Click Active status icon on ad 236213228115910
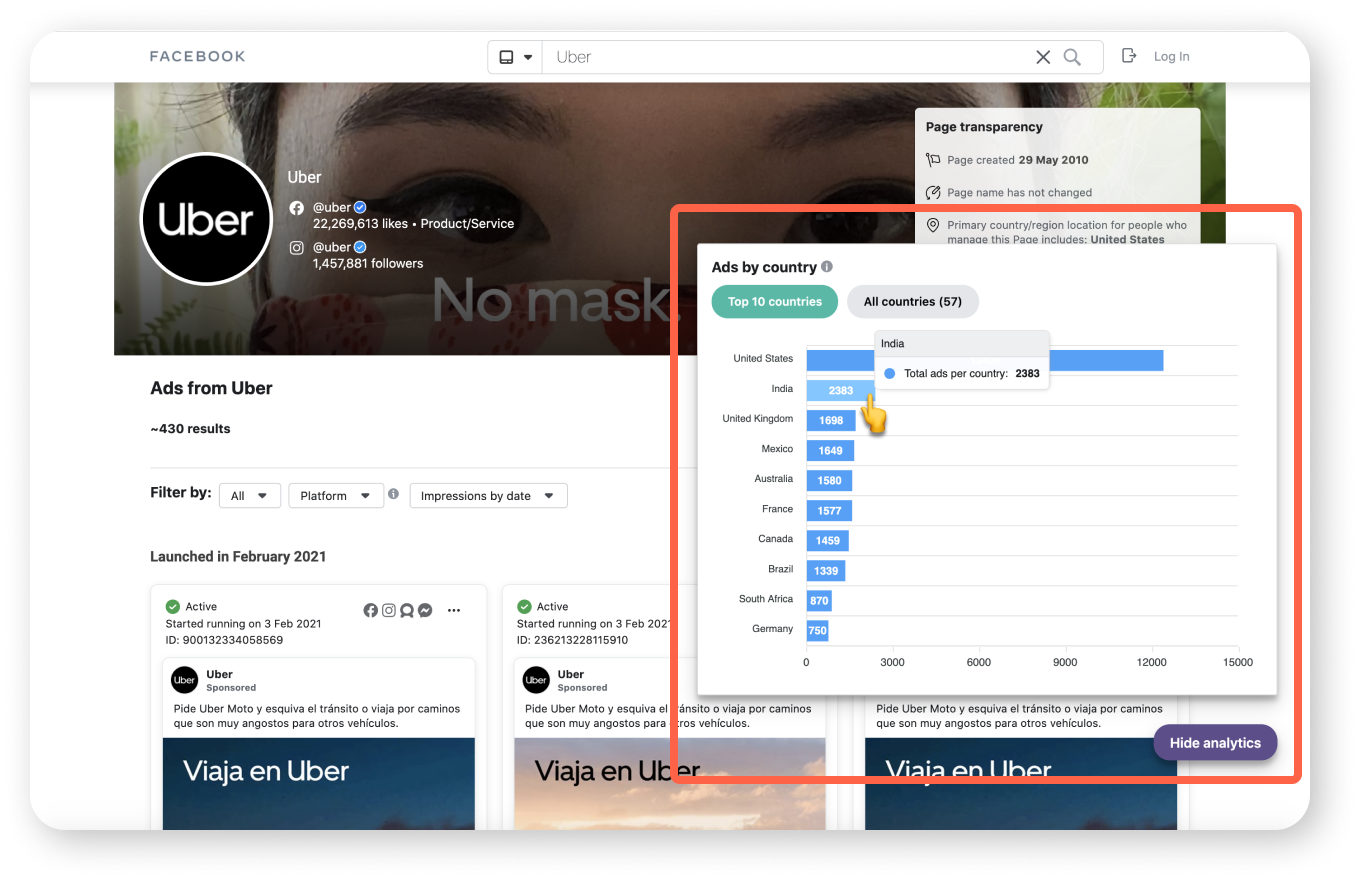The width and height of the screenshot is (1360, 880). click(524, 607)
